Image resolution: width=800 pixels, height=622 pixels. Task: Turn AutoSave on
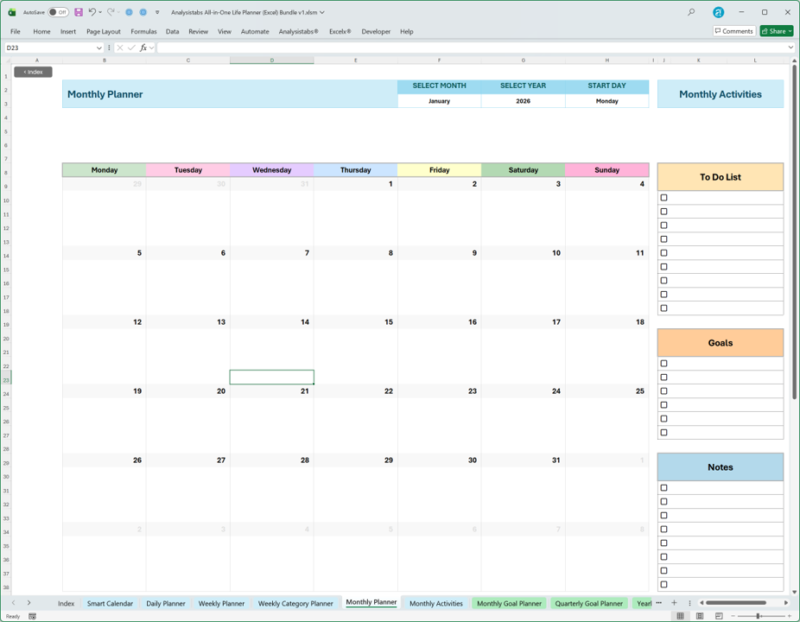click(x=58, y=10)
